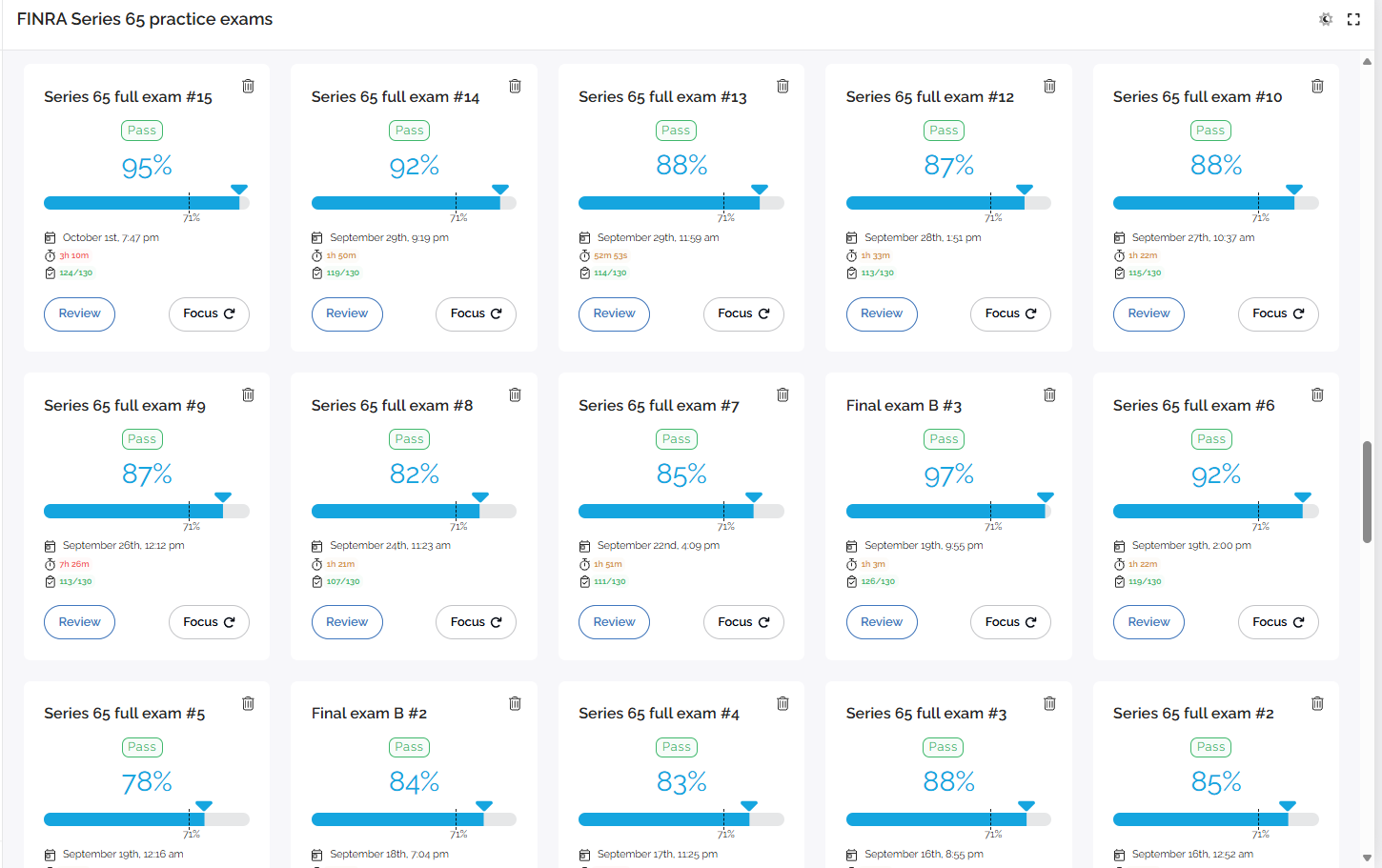Screen dimensions: 1382x868
Task: Click Focus button for exam #8
Action: pyautogui.click(x=476, y=622)
